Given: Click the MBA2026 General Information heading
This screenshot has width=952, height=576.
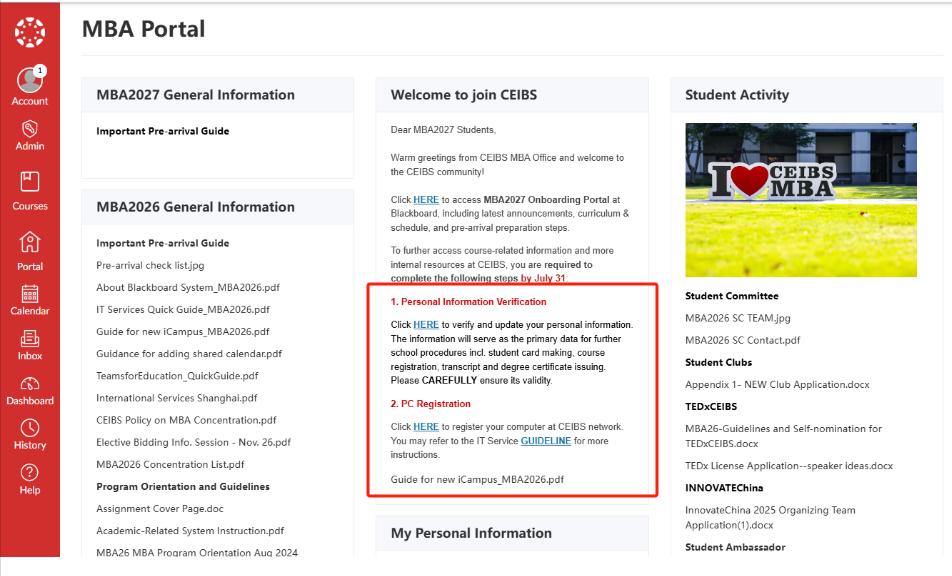Looking at the screenshot, I should pyautogui.click(x=196, y=207).
